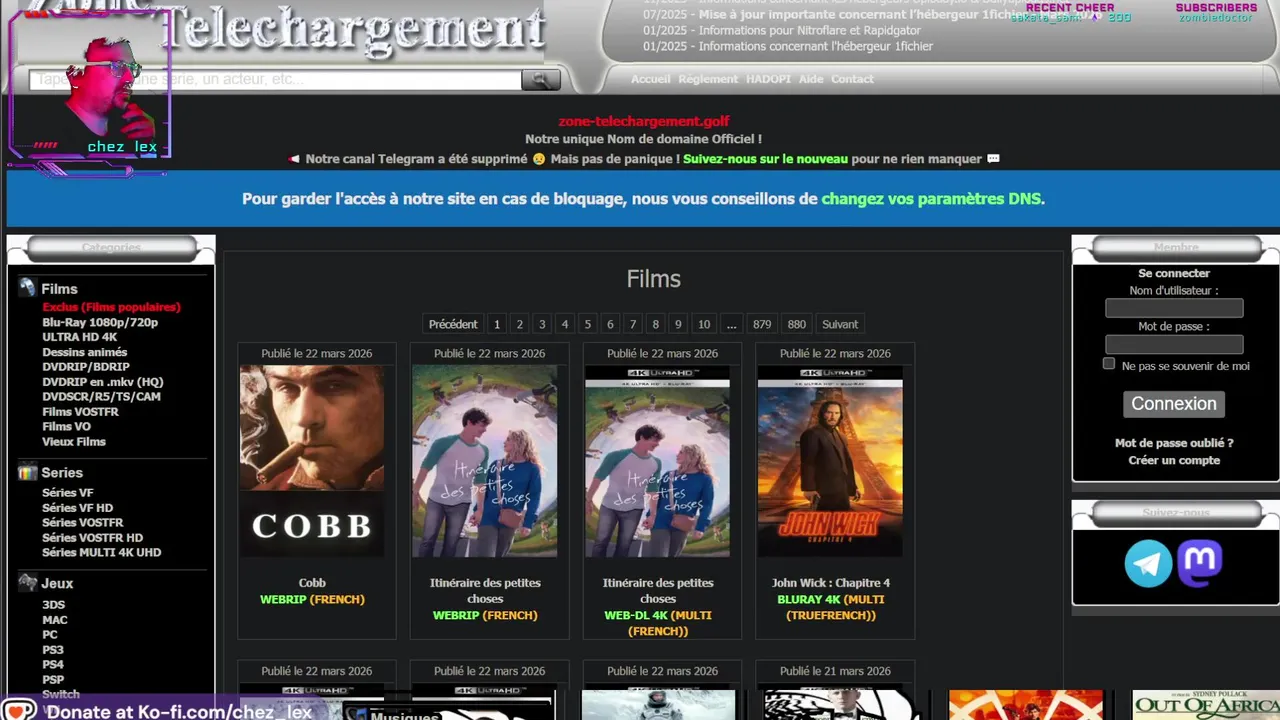Click the 'Mot de passe' field
The width and height of the screenshot is (1280, 720).
[1174, 344]
